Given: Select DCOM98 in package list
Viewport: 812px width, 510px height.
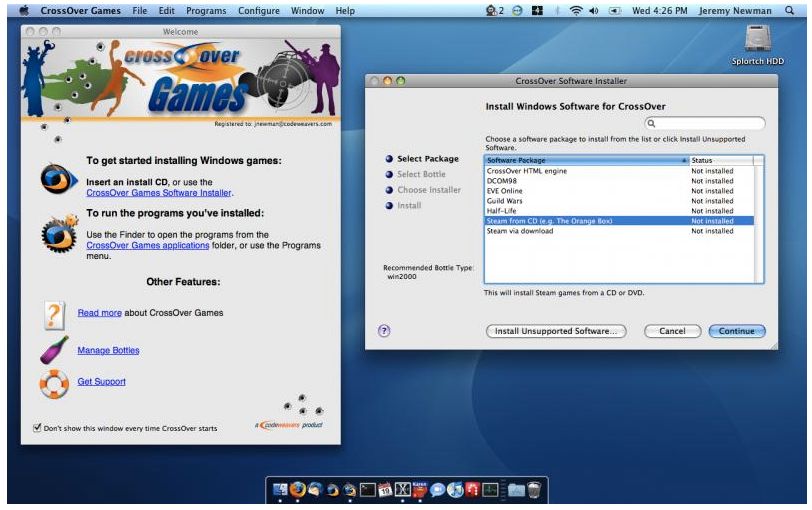Looking at the screenshot, I should 619,181.
